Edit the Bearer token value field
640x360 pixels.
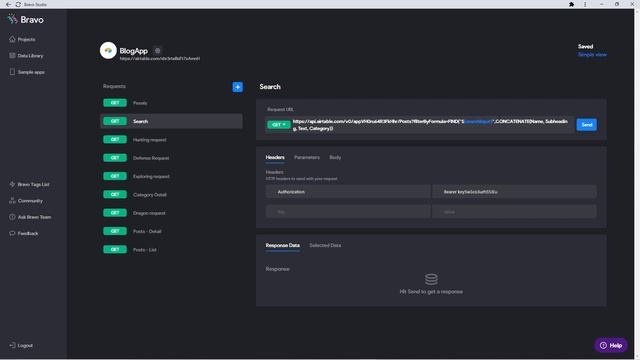pyautogui.click(x=514, y=191)
